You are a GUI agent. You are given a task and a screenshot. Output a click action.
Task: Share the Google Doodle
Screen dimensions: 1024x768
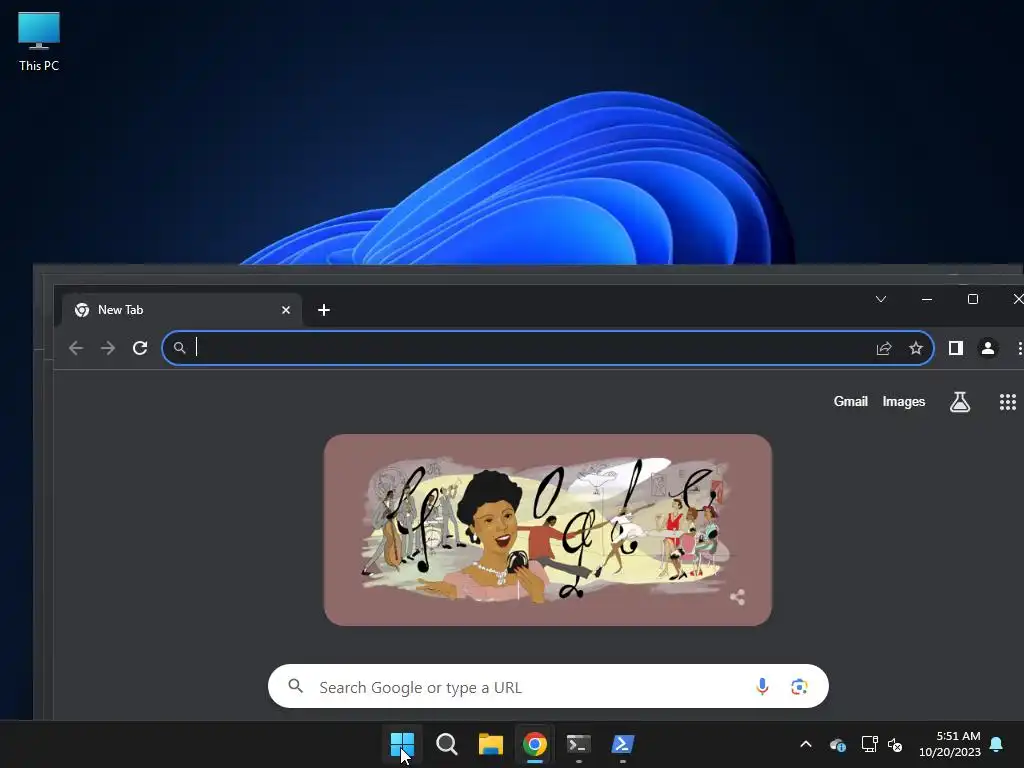click(737, 597)
